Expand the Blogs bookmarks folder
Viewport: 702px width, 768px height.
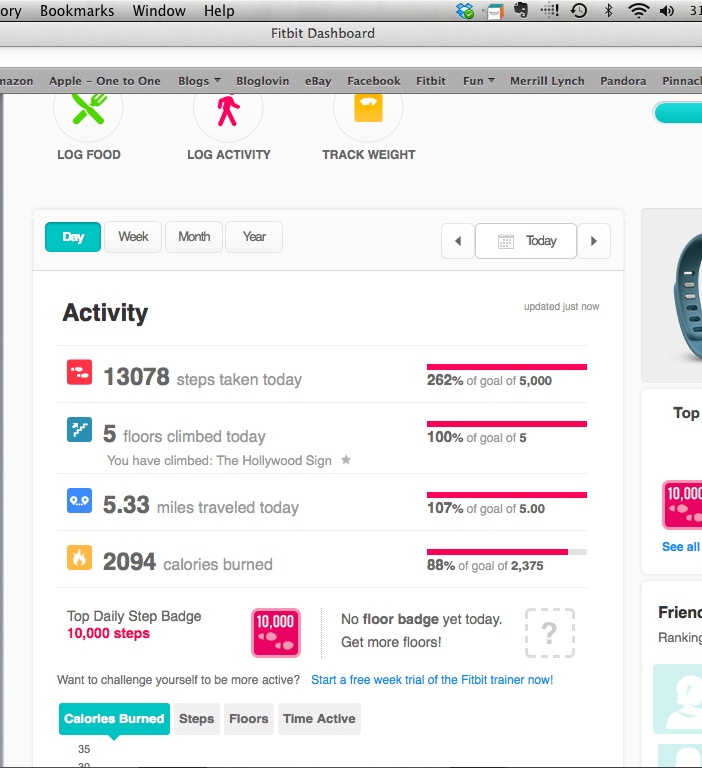[x=199, y=81]
